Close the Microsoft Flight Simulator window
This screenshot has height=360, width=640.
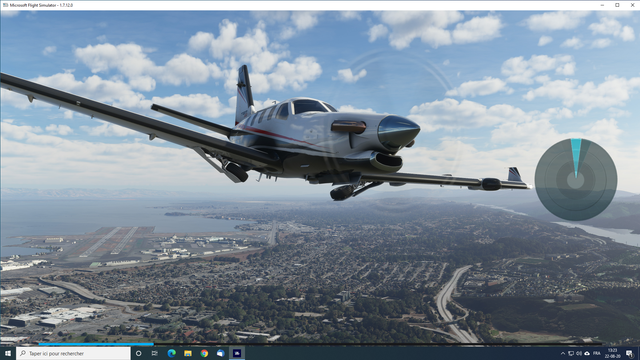click(x=632, y=5)
